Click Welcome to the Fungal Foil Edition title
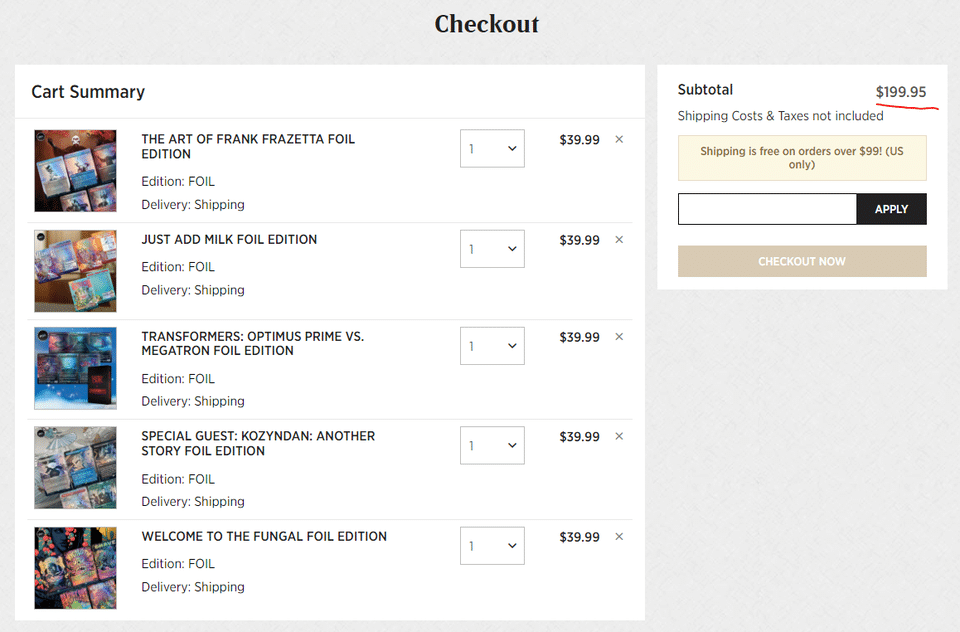 tap(264, 537)
